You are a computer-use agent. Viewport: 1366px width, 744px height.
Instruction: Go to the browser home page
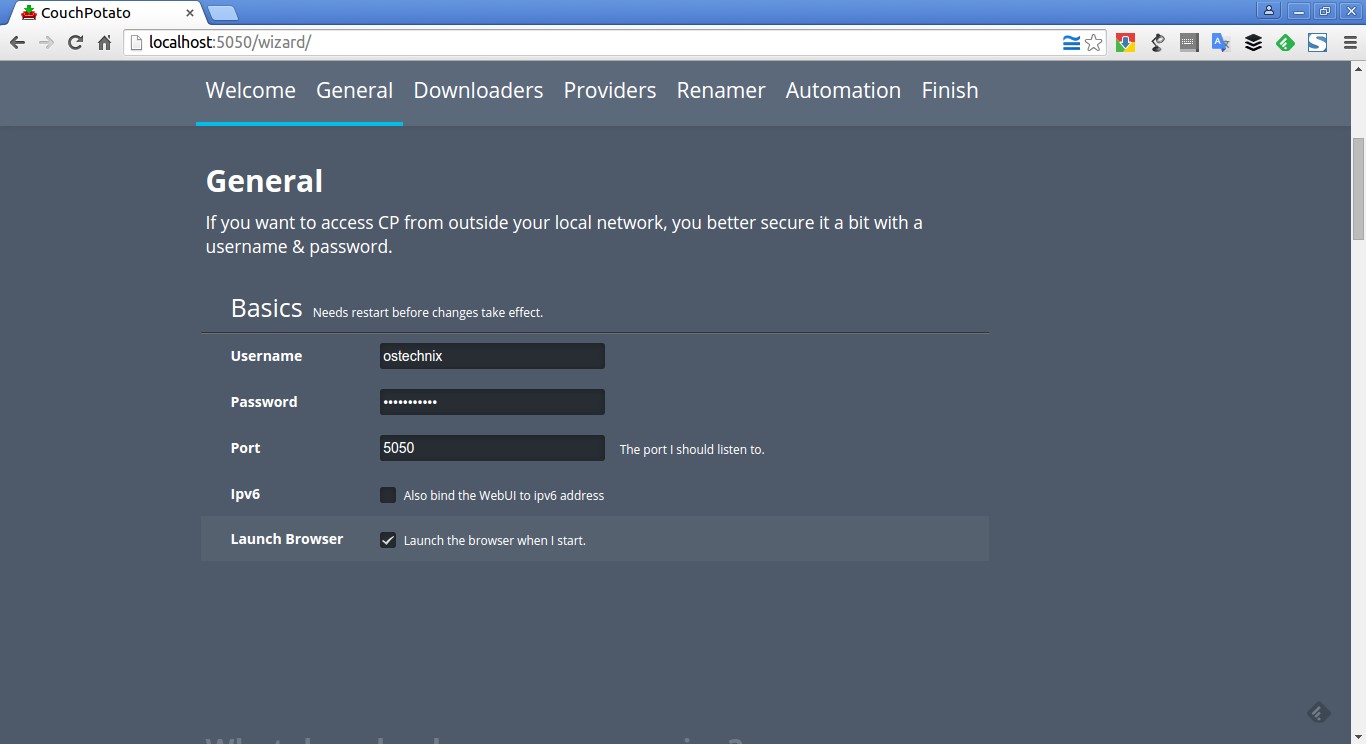click(104, 43)
